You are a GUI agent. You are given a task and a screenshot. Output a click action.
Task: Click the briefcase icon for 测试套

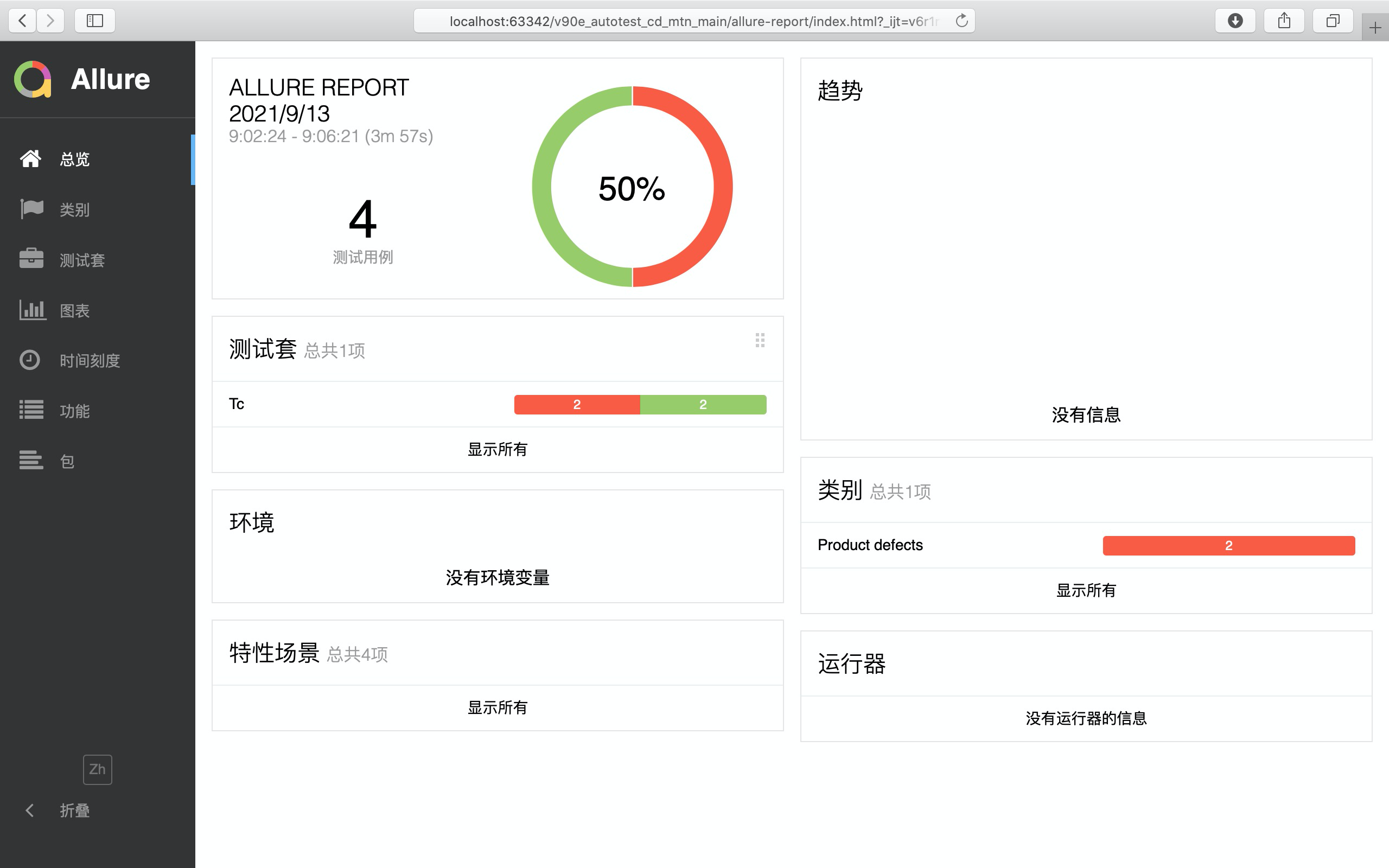point(31,259)
